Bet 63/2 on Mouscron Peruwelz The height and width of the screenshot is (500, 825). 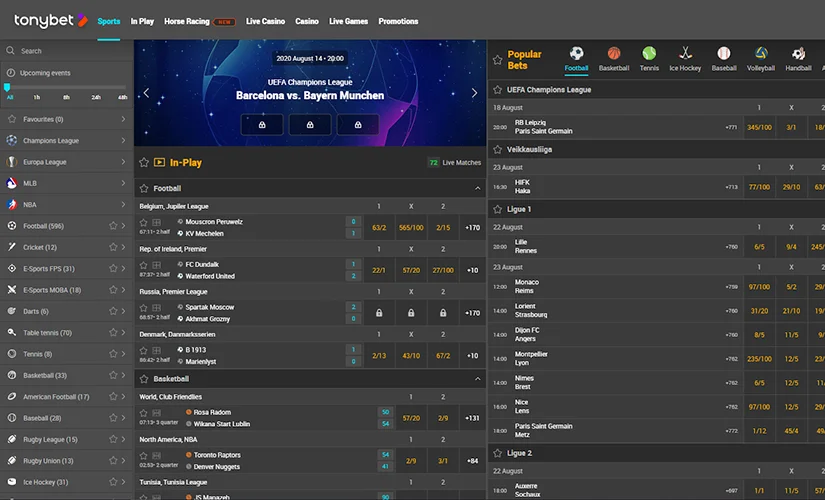tap(379, 227)
